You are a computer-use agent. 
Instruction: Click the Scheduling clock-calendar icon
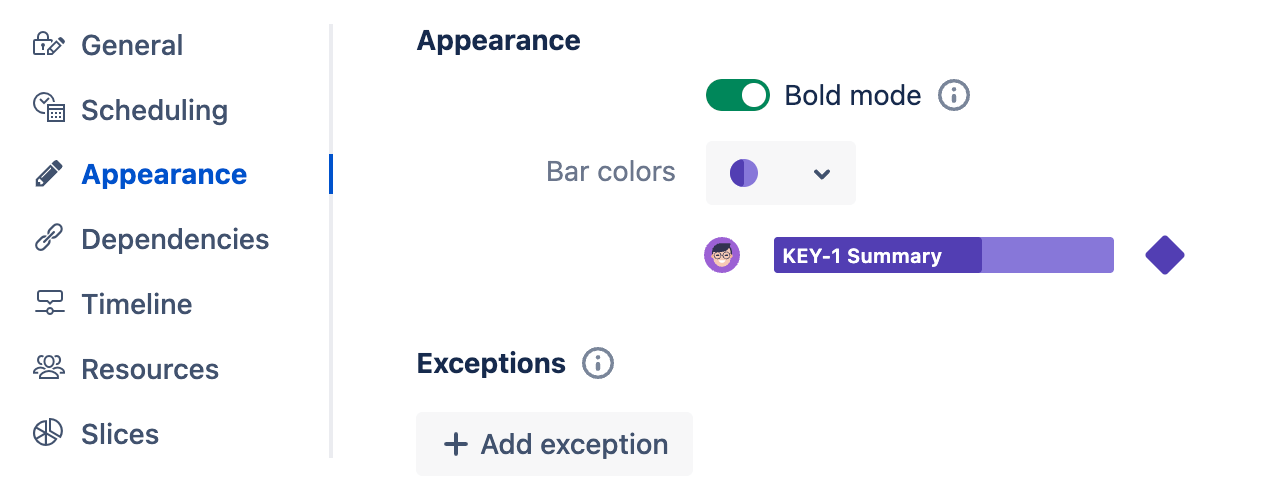(x=48, y=108)
